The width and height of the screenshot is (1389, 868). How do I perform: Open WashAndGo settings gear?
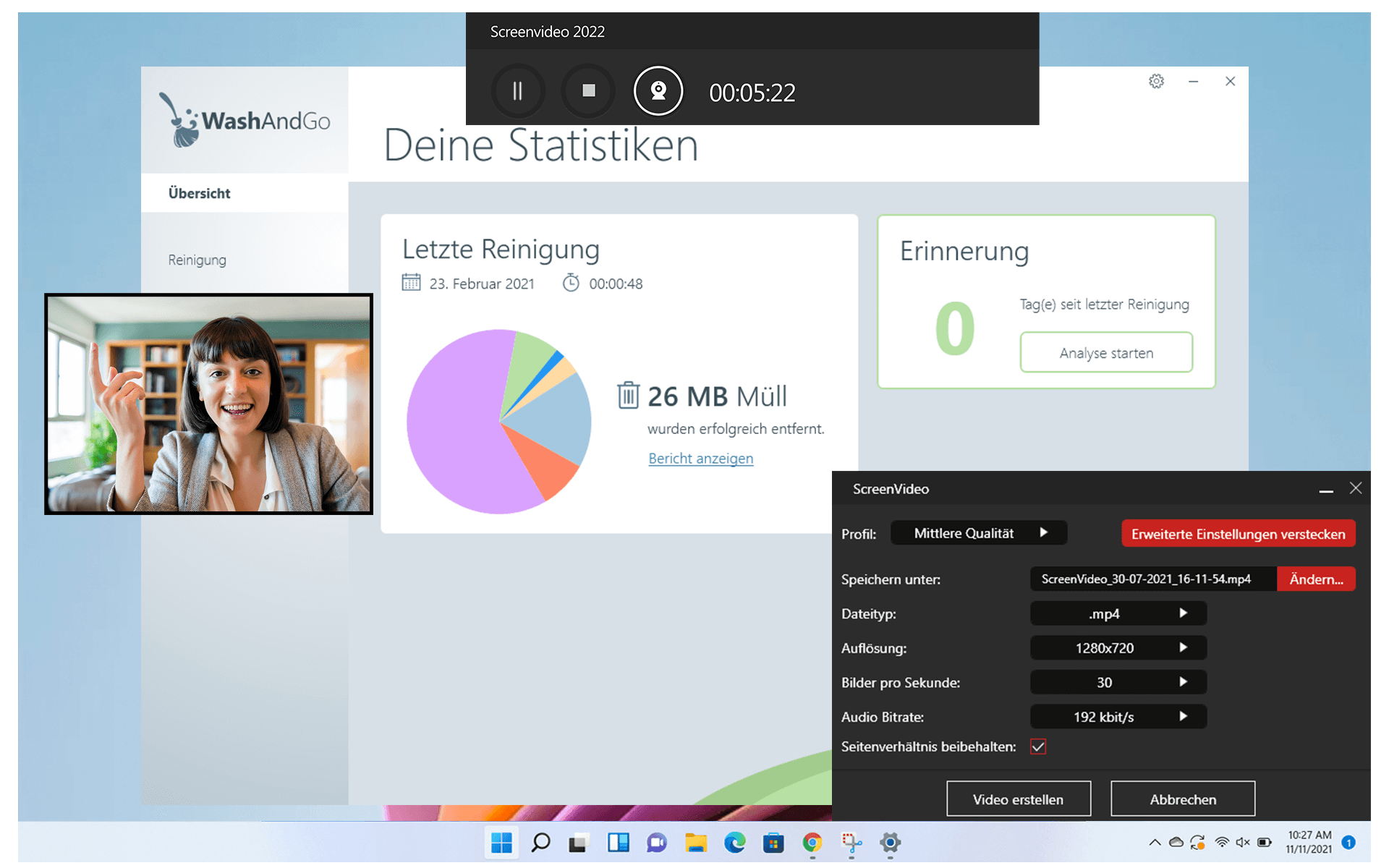point(1156,81)
